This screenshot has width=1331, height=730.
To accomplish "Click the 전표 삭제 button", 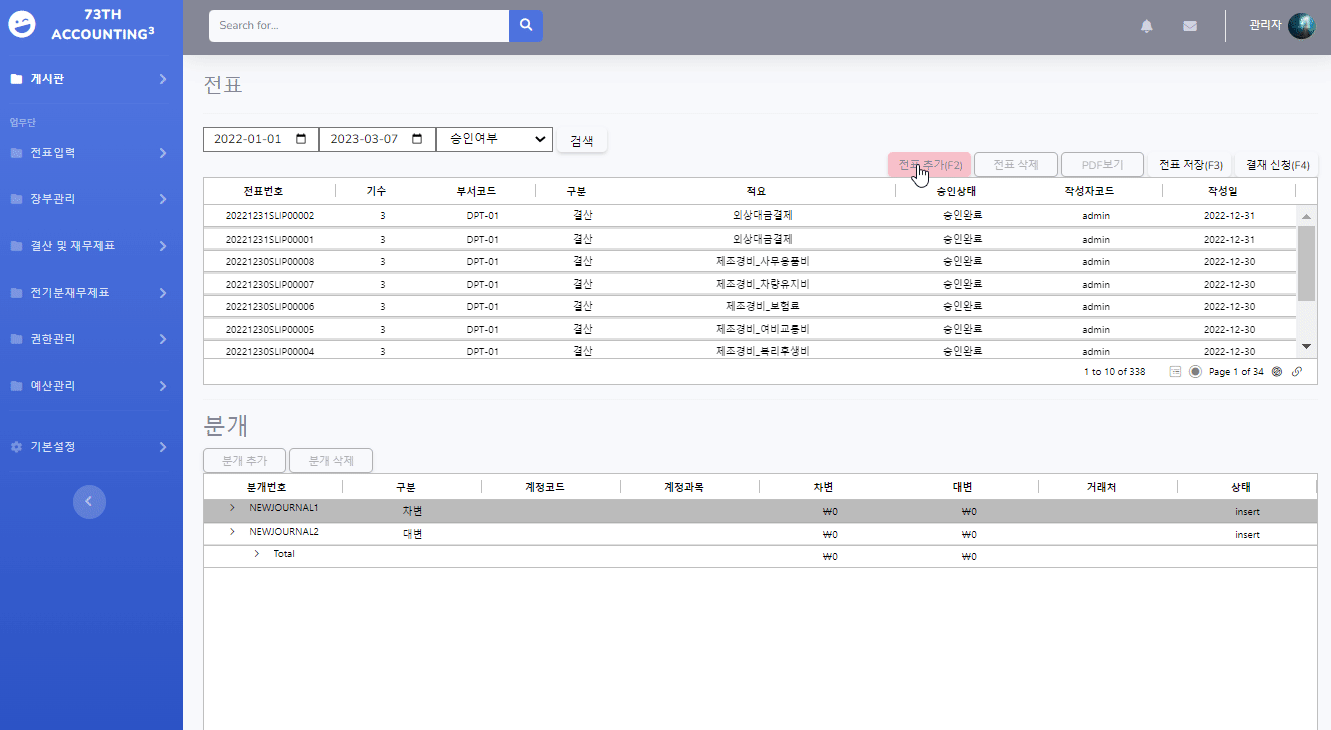I will [x=1016, y=165].
